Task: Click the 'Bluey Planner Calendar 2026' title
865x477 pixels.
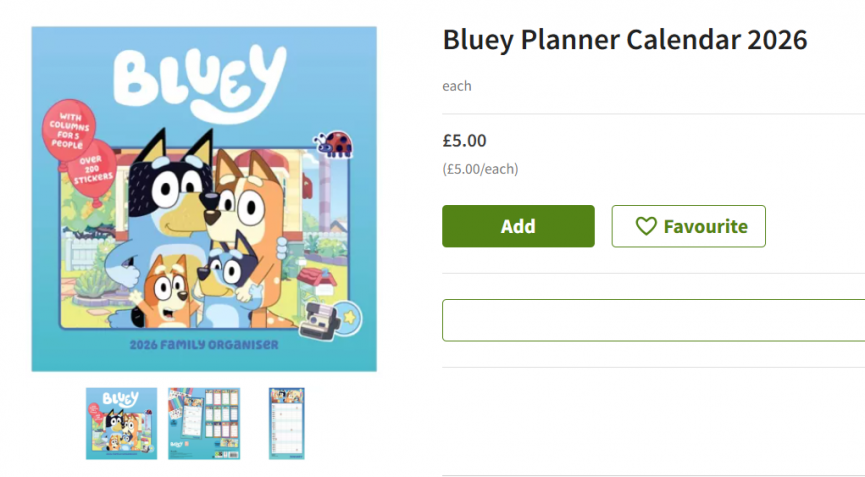Action: (624, 40)
